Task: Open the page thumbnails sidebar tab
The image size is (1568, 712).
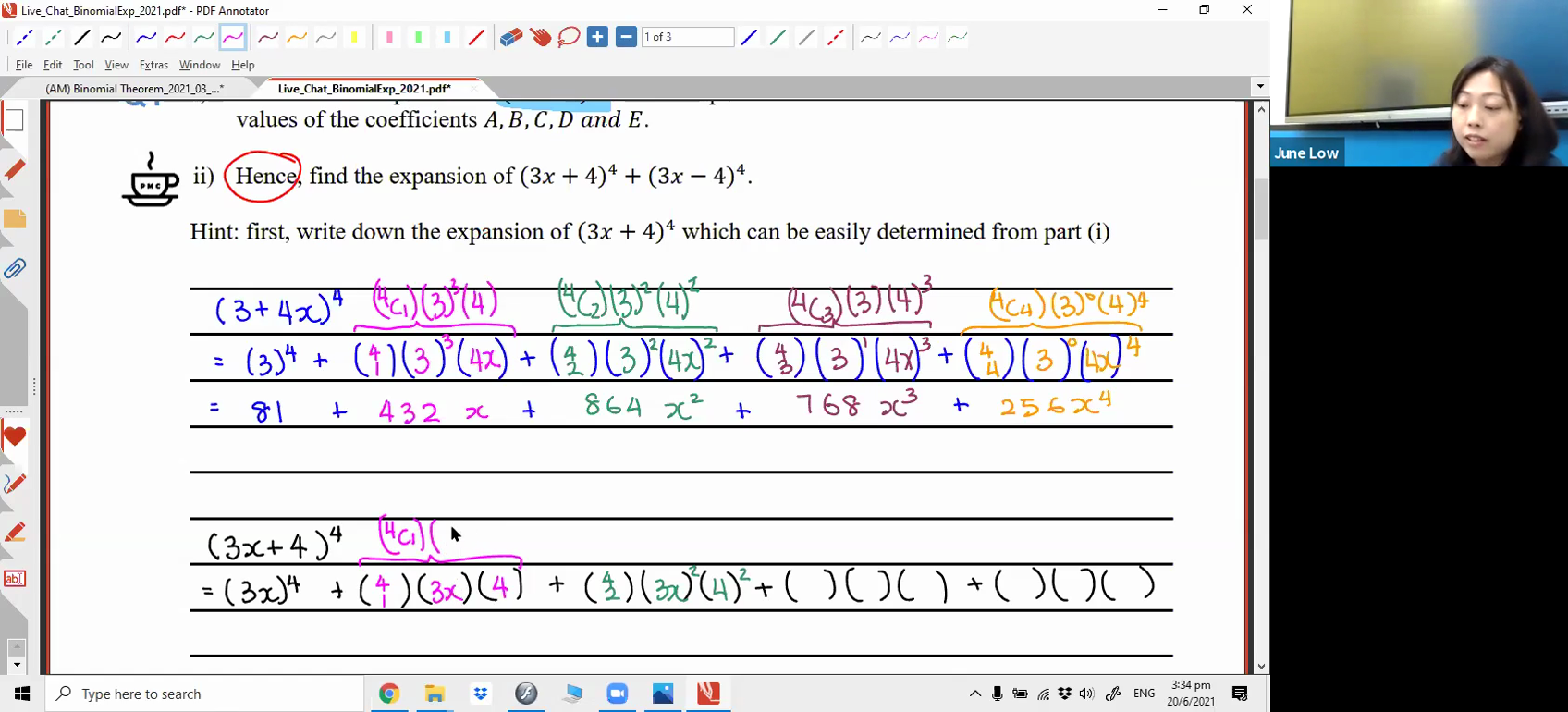Action: coord(14,121)
